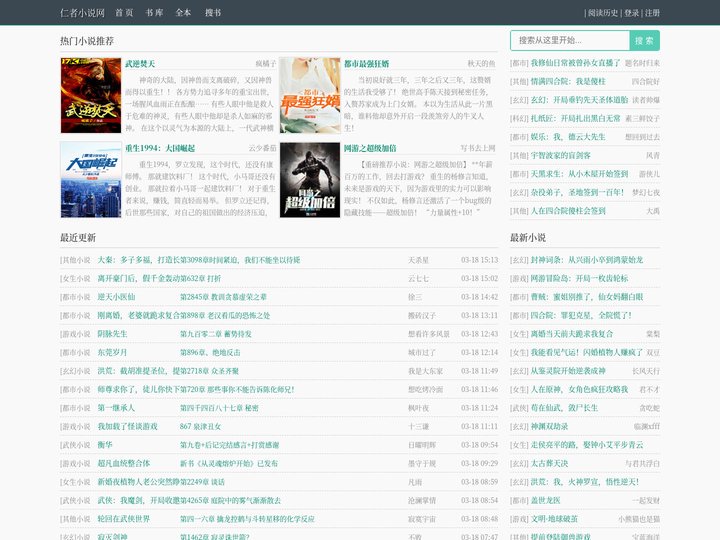Open 苟在仙武，敛尸长生

(x=564, y=408)
